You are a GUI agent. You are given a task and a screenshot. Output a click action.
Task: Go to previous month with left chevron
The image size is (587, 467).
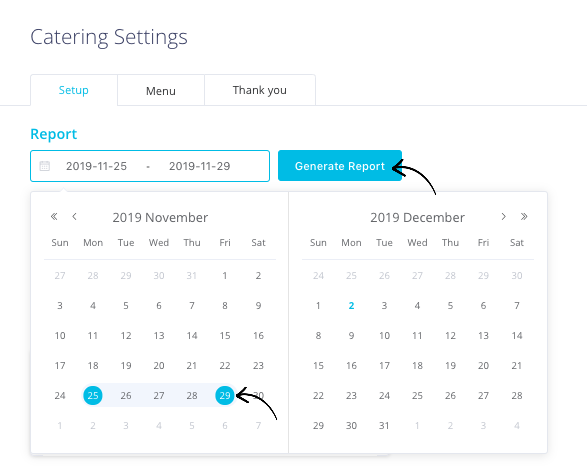[x=74, y=216]
